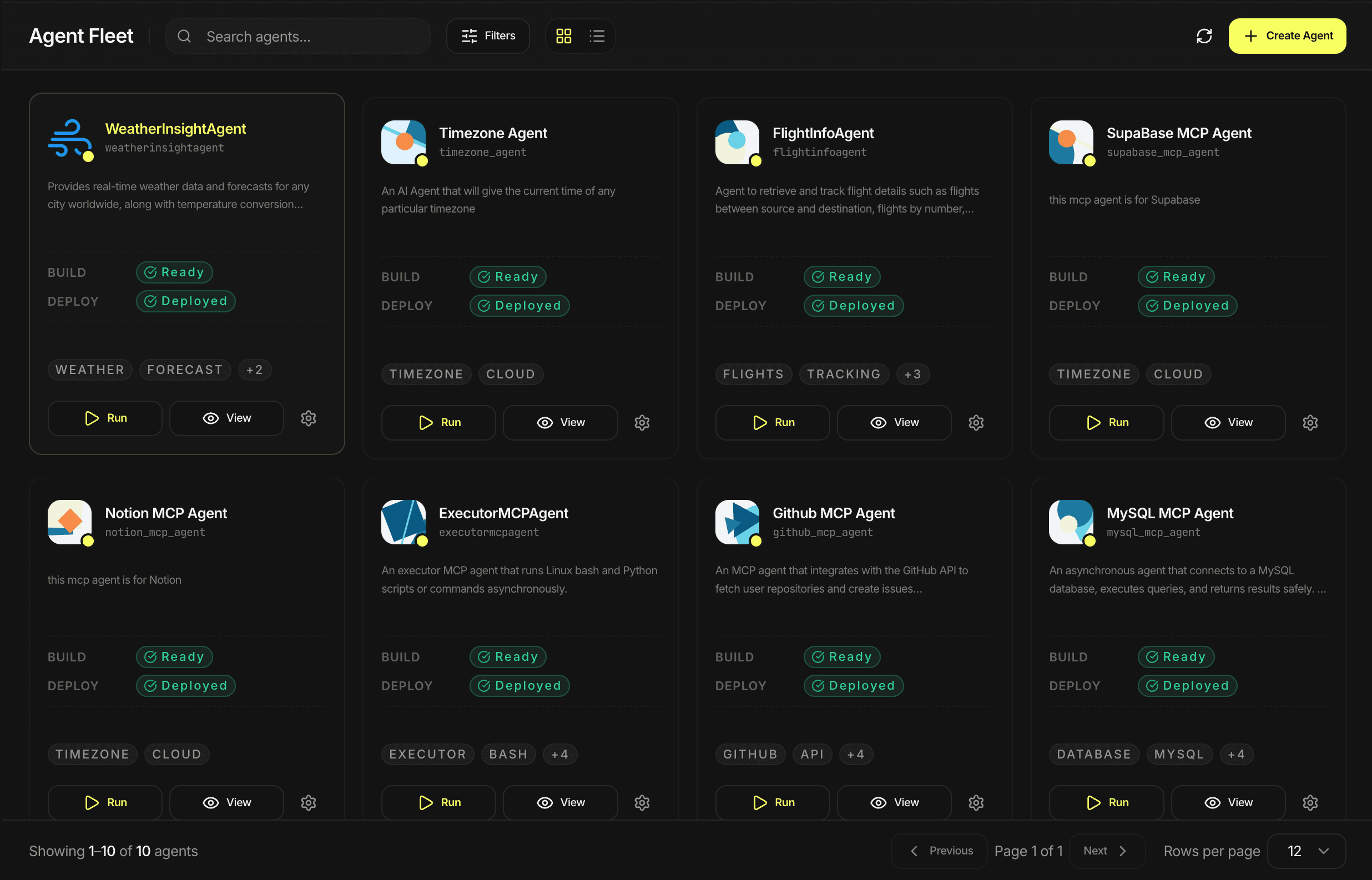This screenshot has width=1372, height=880.
Task: Go to the Previous page
Action: coord(940,852)
